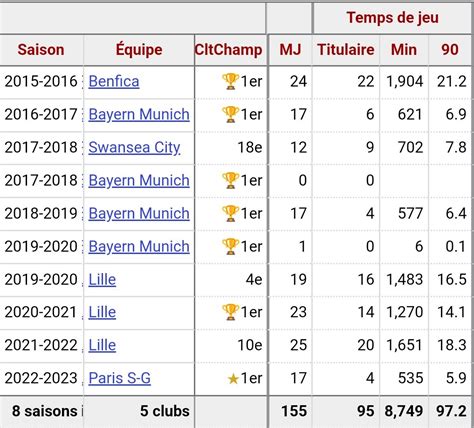
Task: Click the trophy icon beside Bayern Munich 2016-2017
Action: click(230, 114)
